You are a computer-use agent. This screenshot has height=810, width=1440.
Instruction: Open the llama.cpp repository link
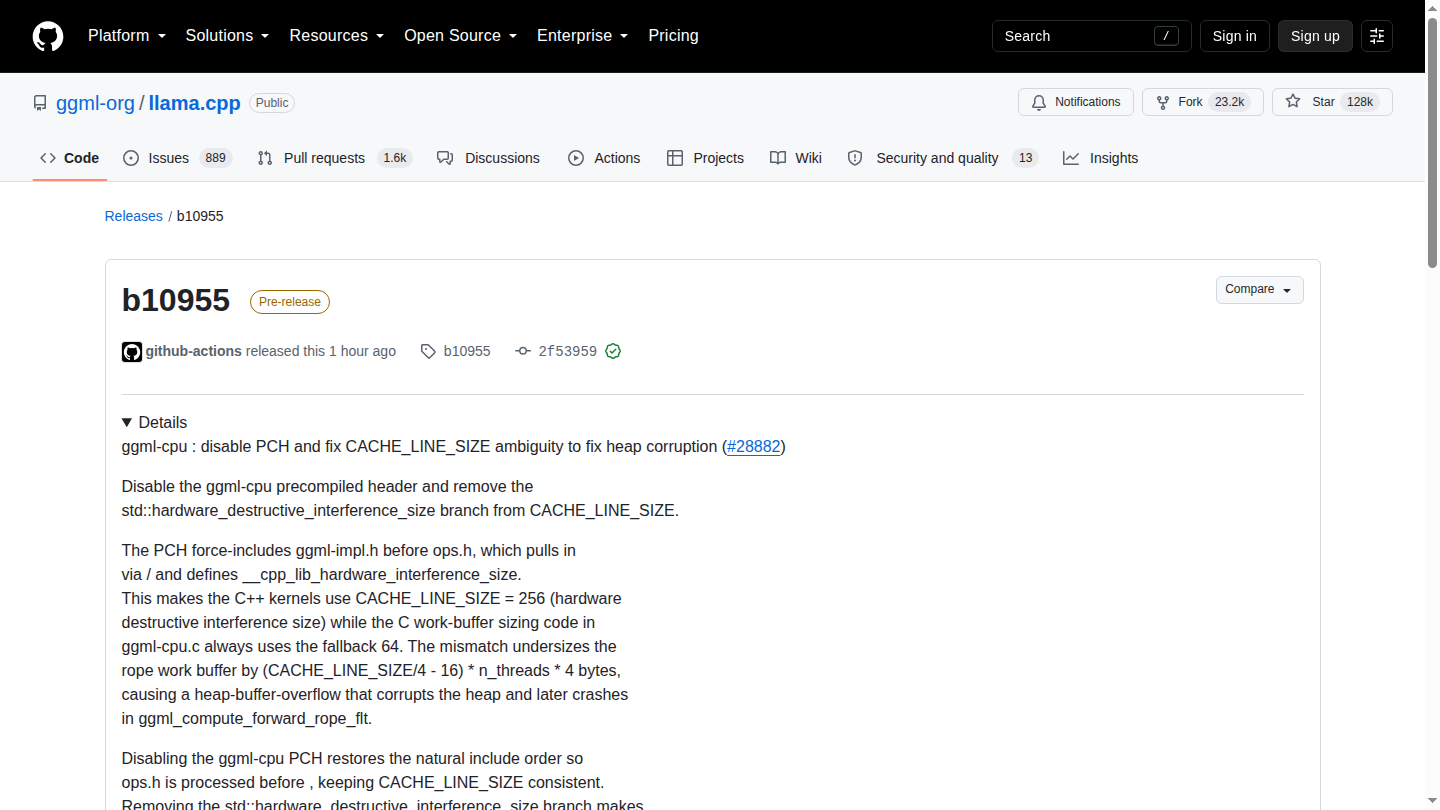pyautogui.click(x=195, y=103)
